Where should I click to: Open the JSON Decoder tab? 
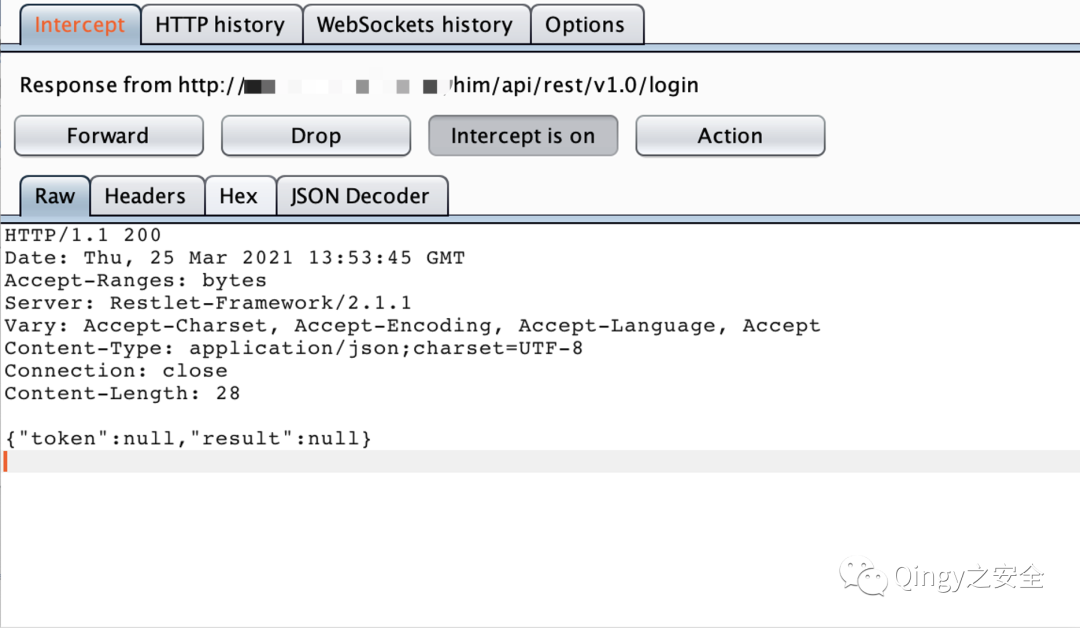(360, 196)
